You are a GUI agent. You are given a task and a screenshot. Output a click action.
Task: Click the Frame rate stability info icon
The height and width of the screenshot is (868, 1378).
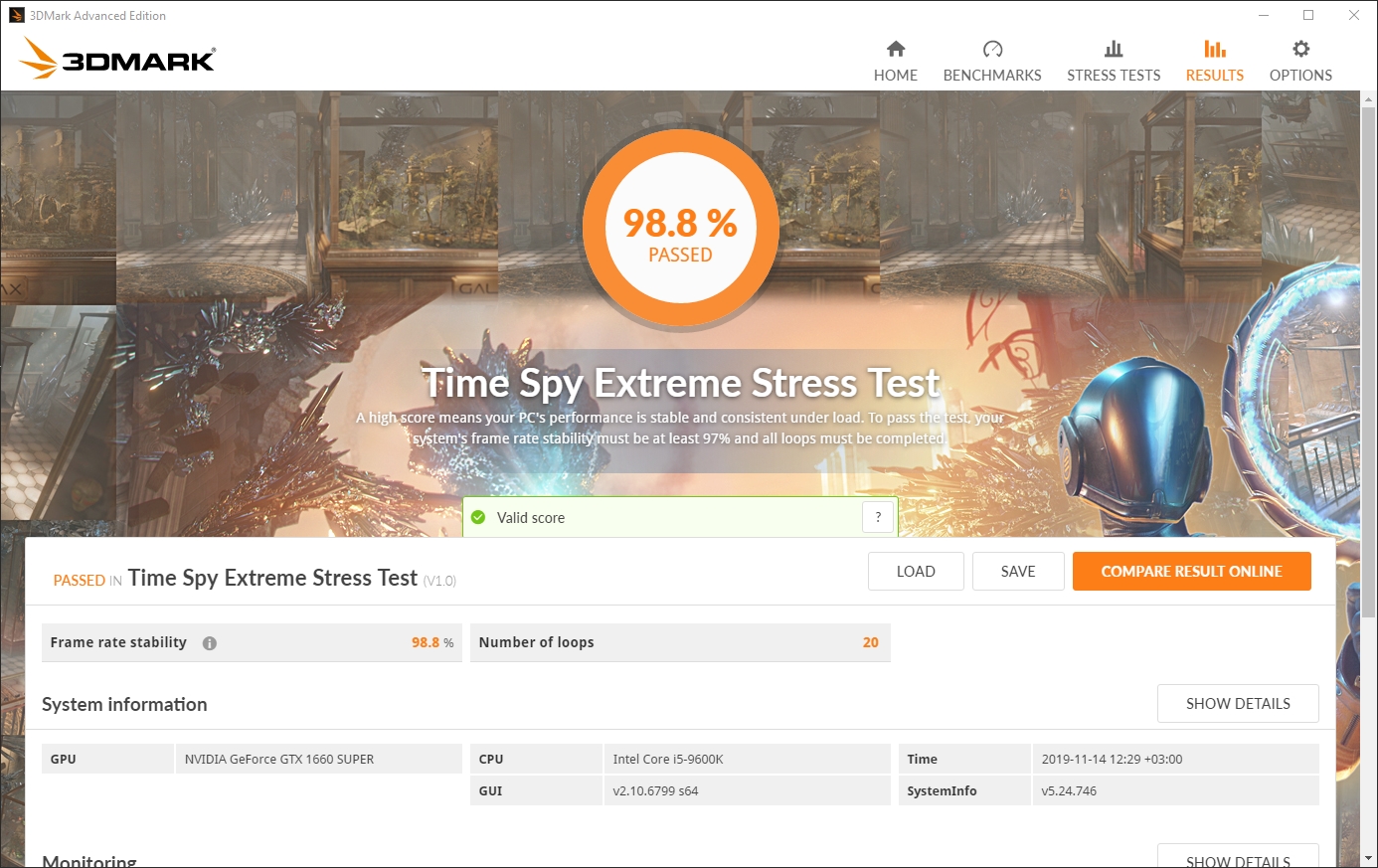(x=210, y=643)
